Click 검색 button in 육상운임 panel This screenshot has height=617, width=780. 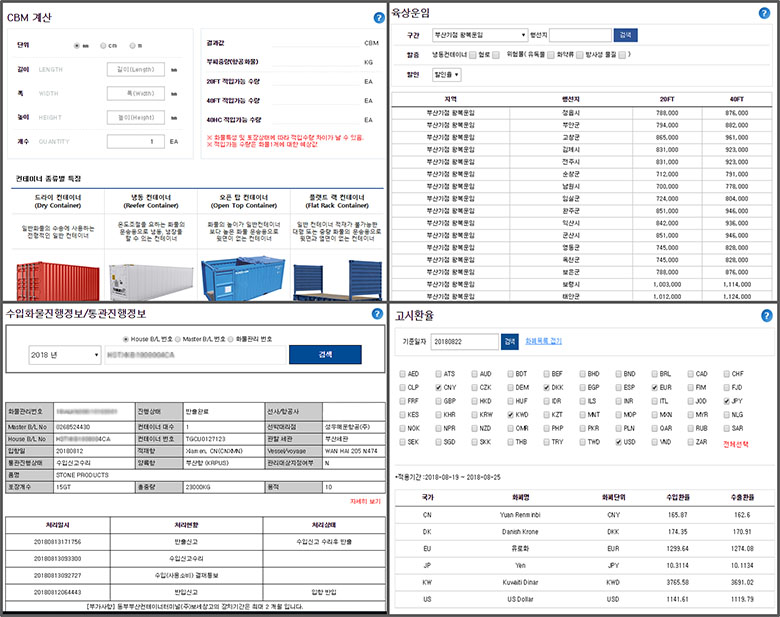click(625, 35)
